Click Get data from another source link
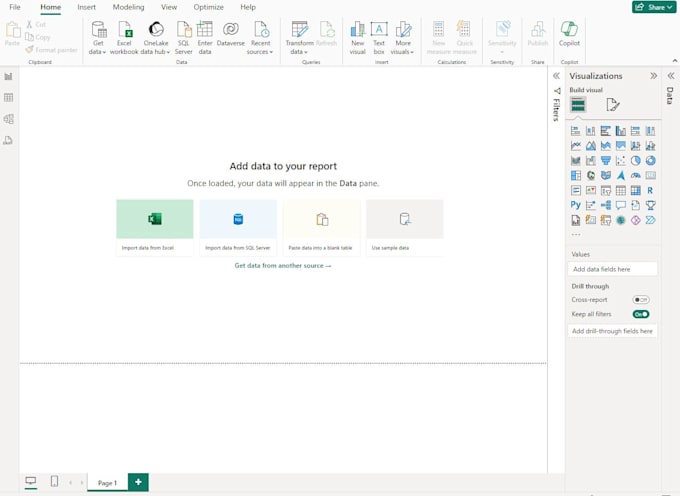 (282, 266)
